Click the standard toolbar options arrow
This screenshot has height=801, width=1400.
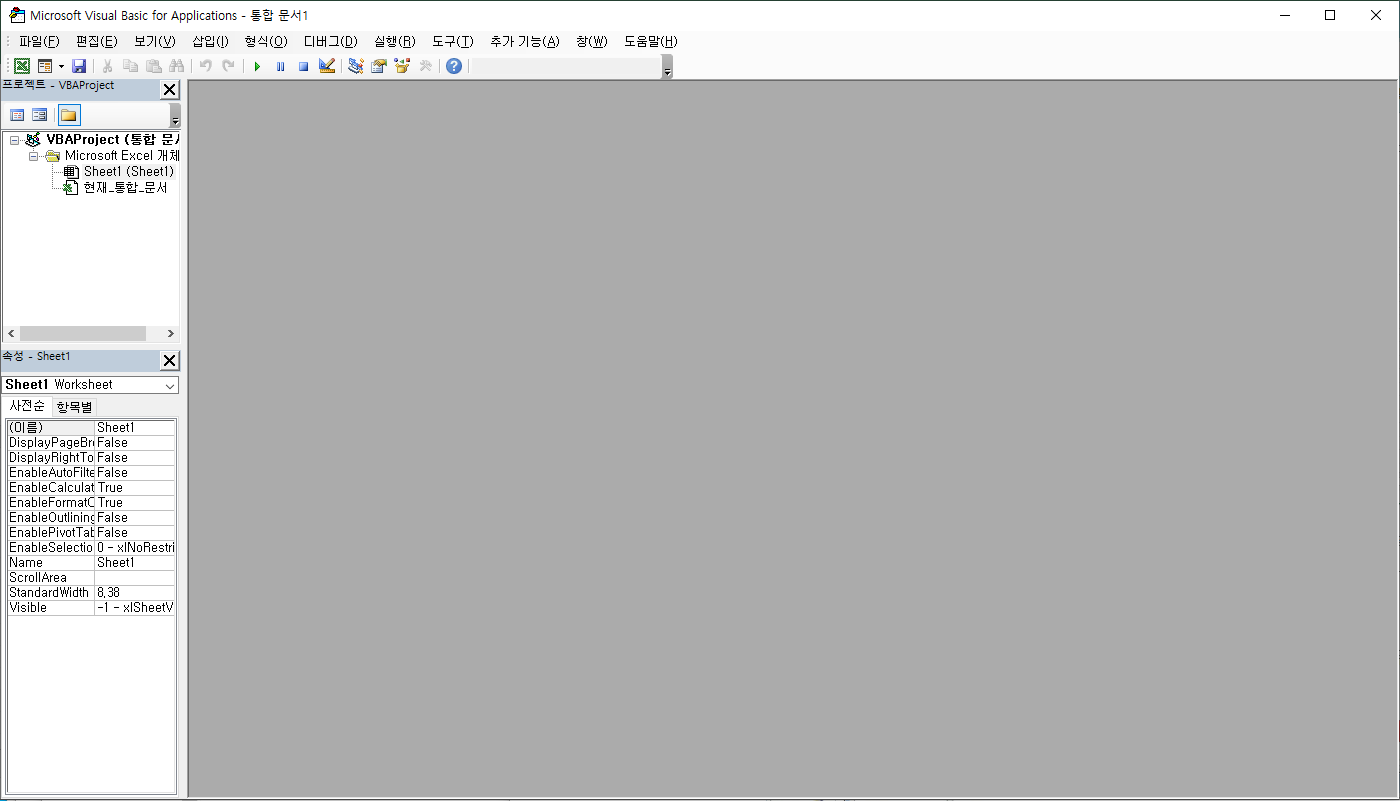pyautogui.click(x=667, y=67)
